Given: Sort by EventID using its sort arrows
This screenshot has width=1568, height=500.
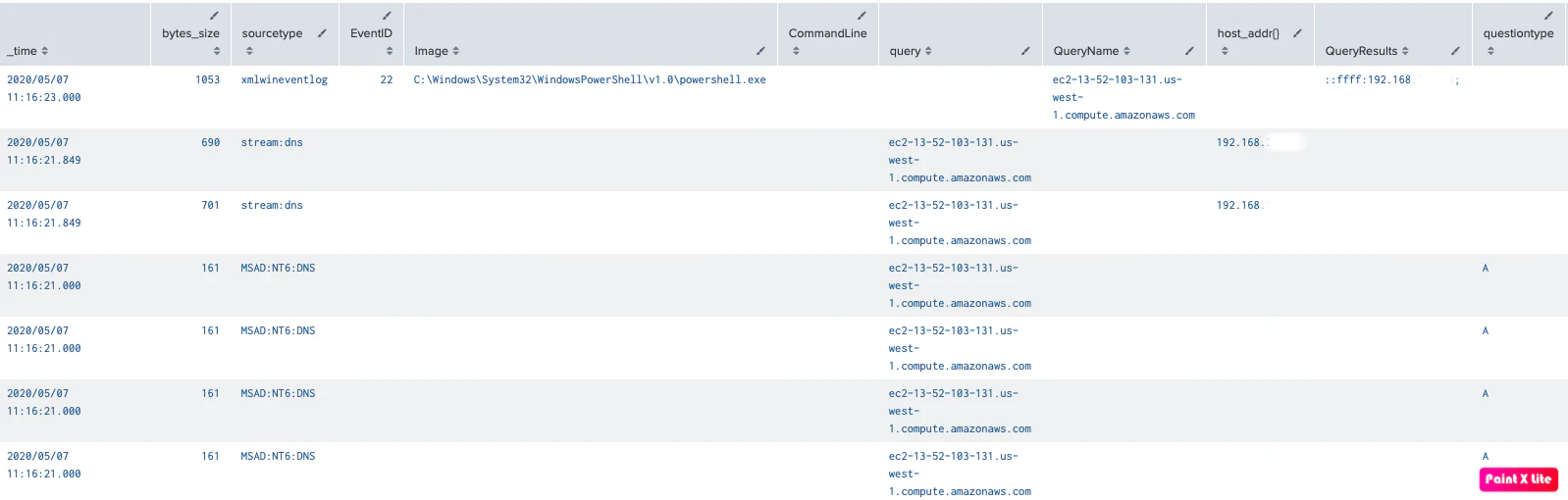Looking at the screenshot, I should (x=390, y=51).
